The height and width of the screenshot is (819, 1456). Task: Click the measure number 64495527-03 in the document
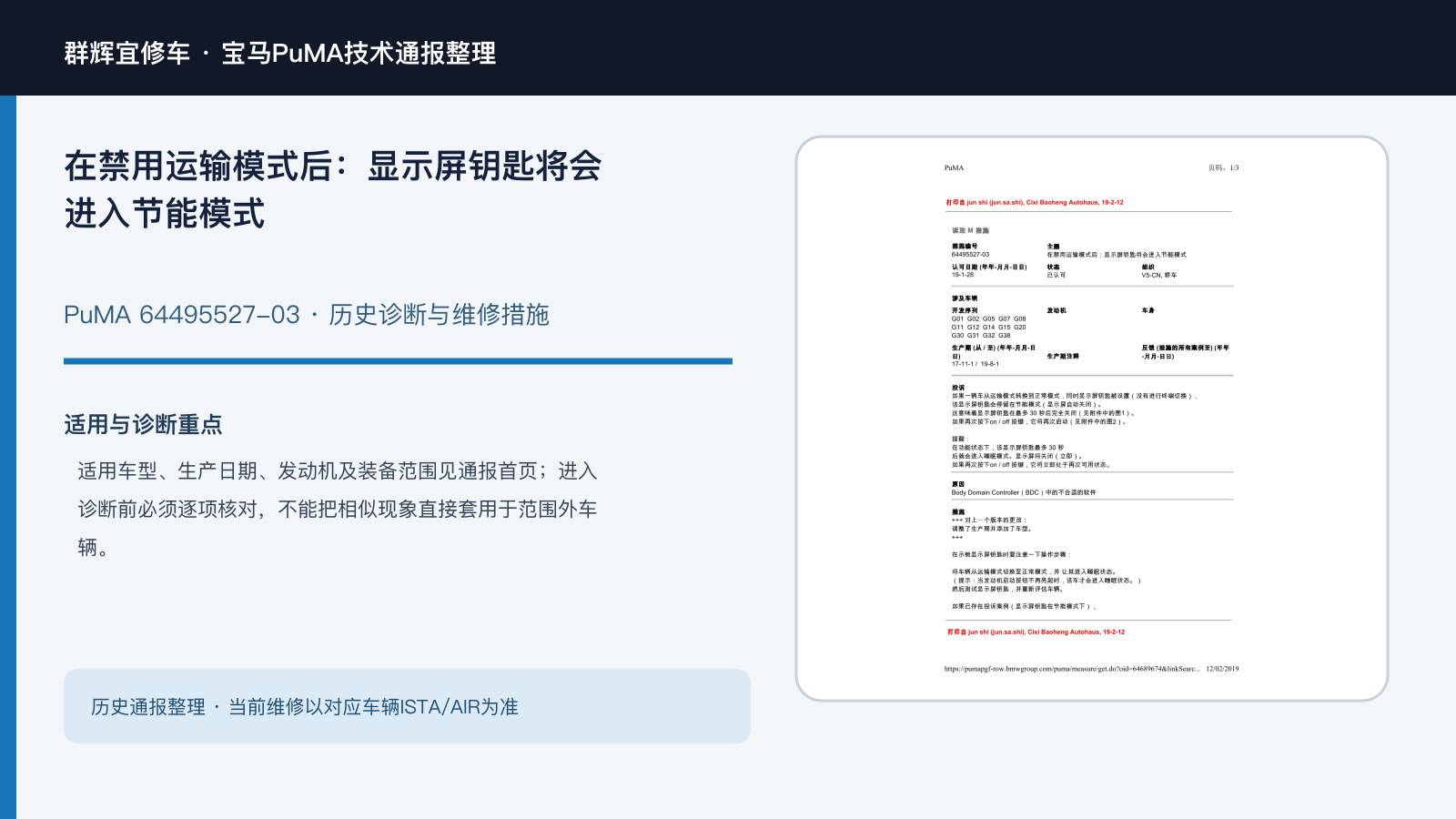(970, 255)
